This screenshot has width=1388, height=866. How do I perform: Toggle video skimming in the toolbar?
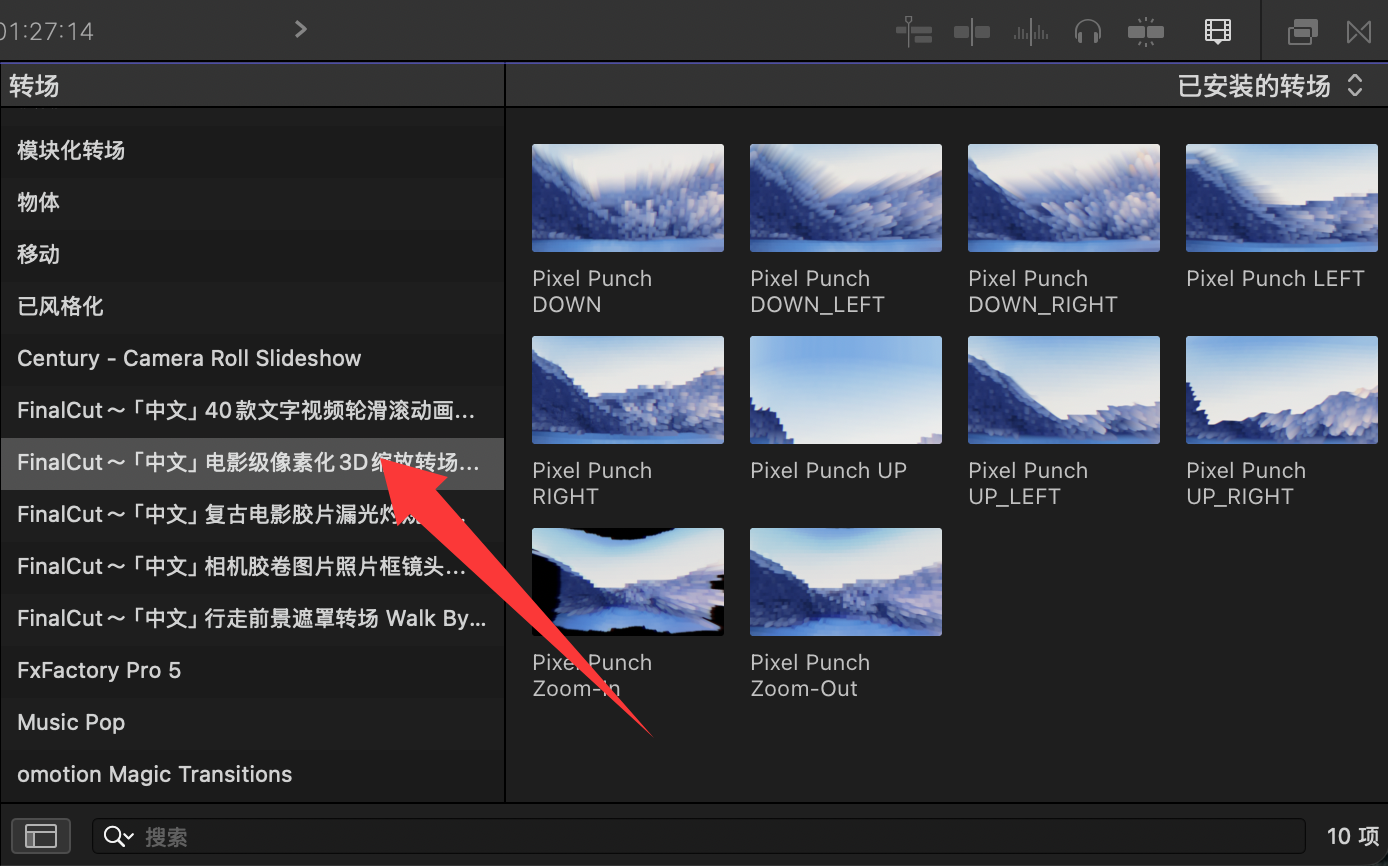click(x=971, y=32)
